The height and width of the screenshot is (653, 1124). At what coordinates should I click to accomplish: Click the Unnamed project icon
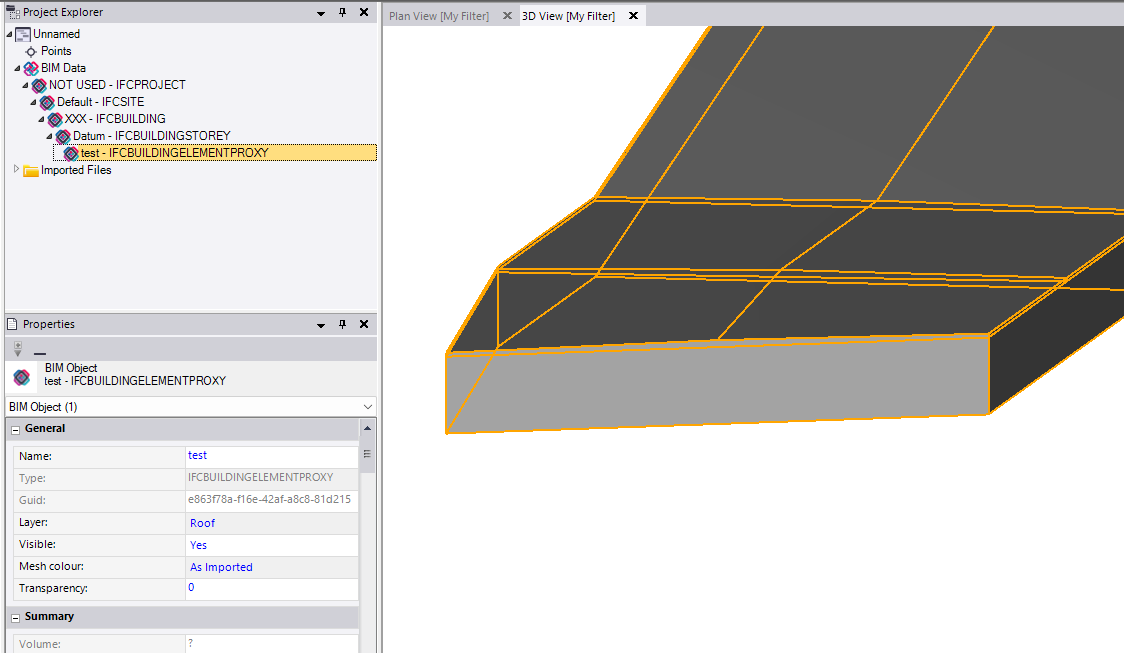[23, 34]
